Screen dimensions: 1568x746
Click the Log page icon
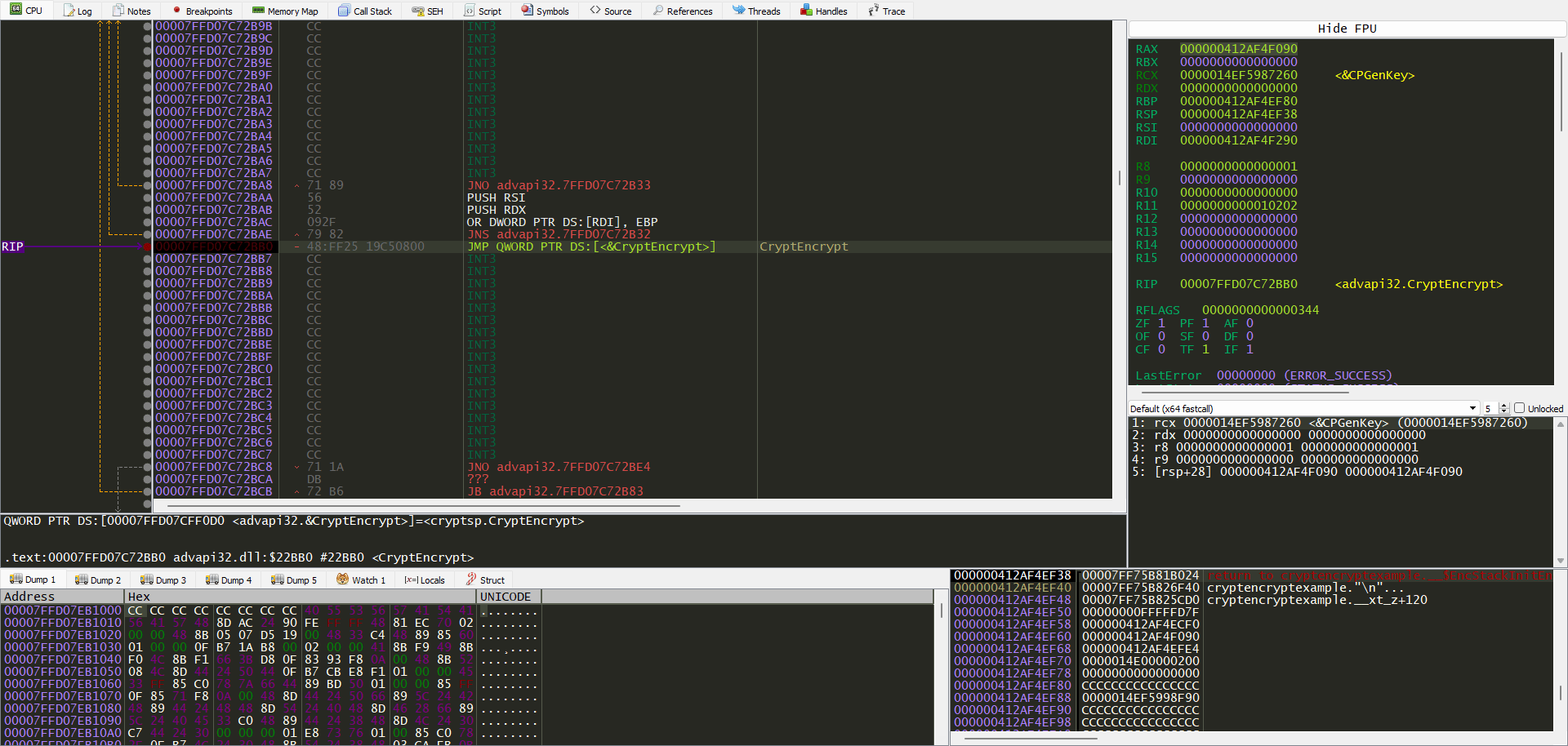[69, 11]
